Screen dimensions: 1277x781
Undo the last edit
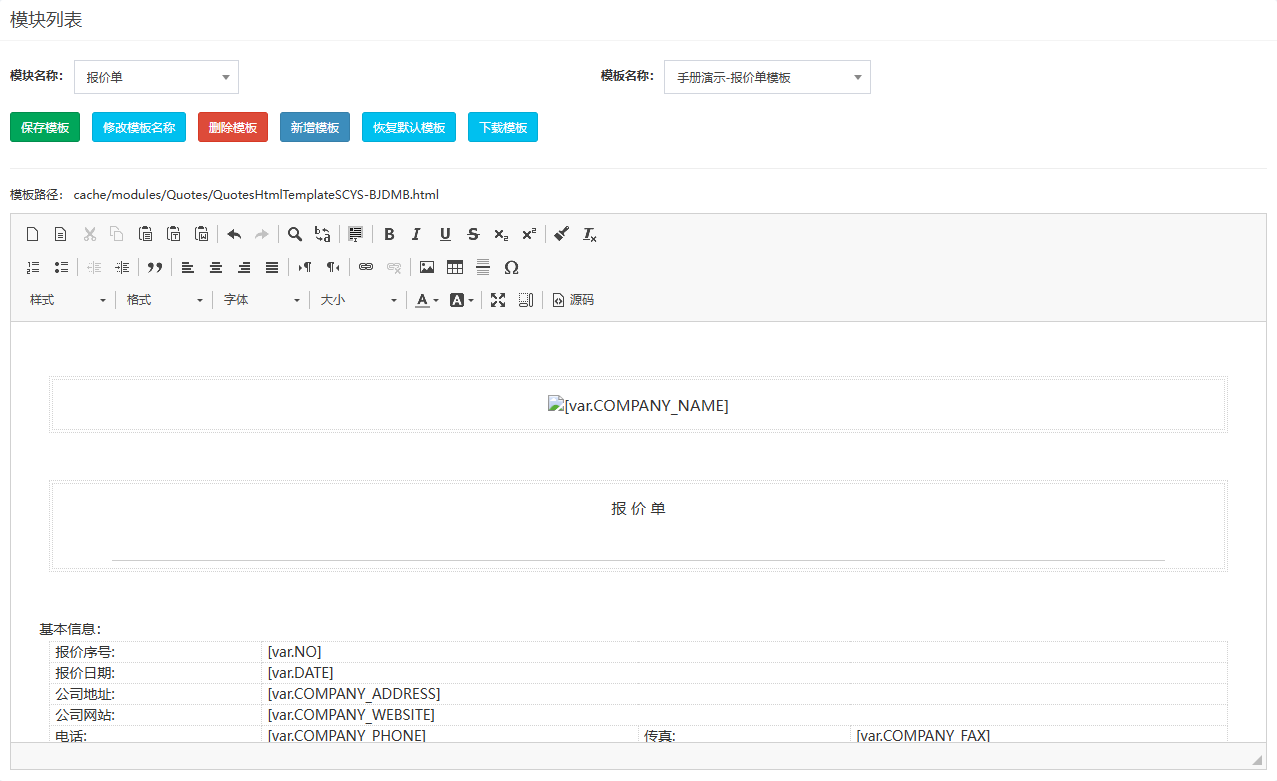point(234,235)
